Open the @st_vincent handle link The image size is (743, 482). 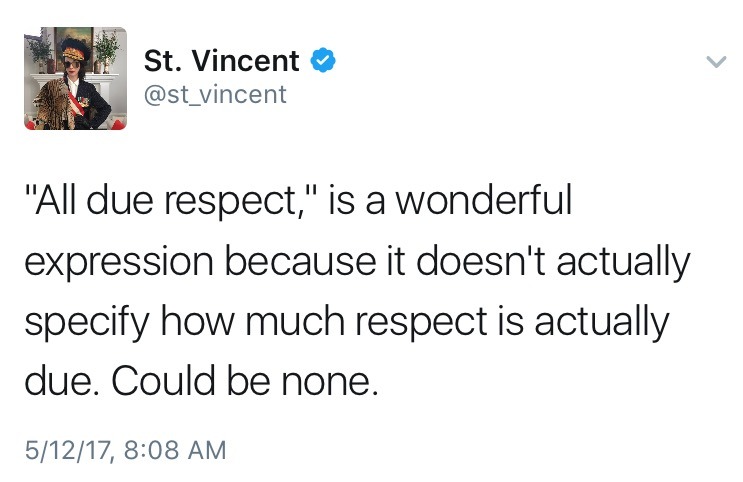click(215, 94)
